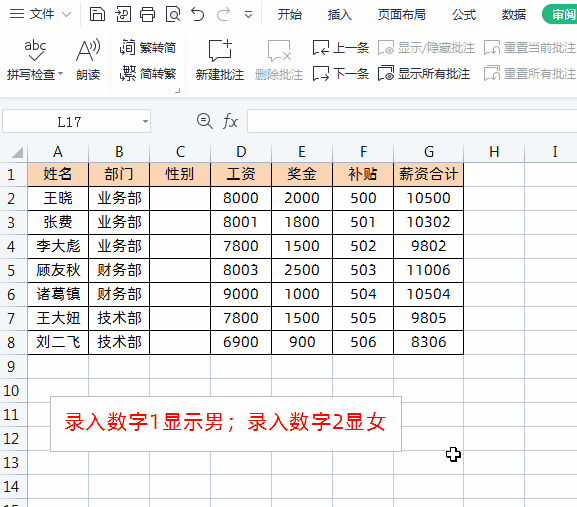Click inside the formula bar input

click(412, 121)
